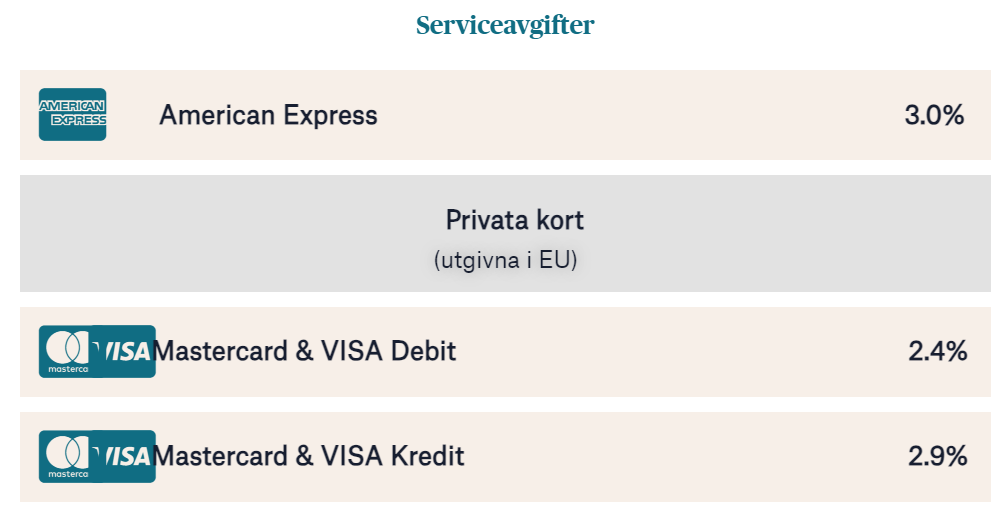Select the Mastercard & VISA Kredit label
The image size is (1008, 505).
309,456
